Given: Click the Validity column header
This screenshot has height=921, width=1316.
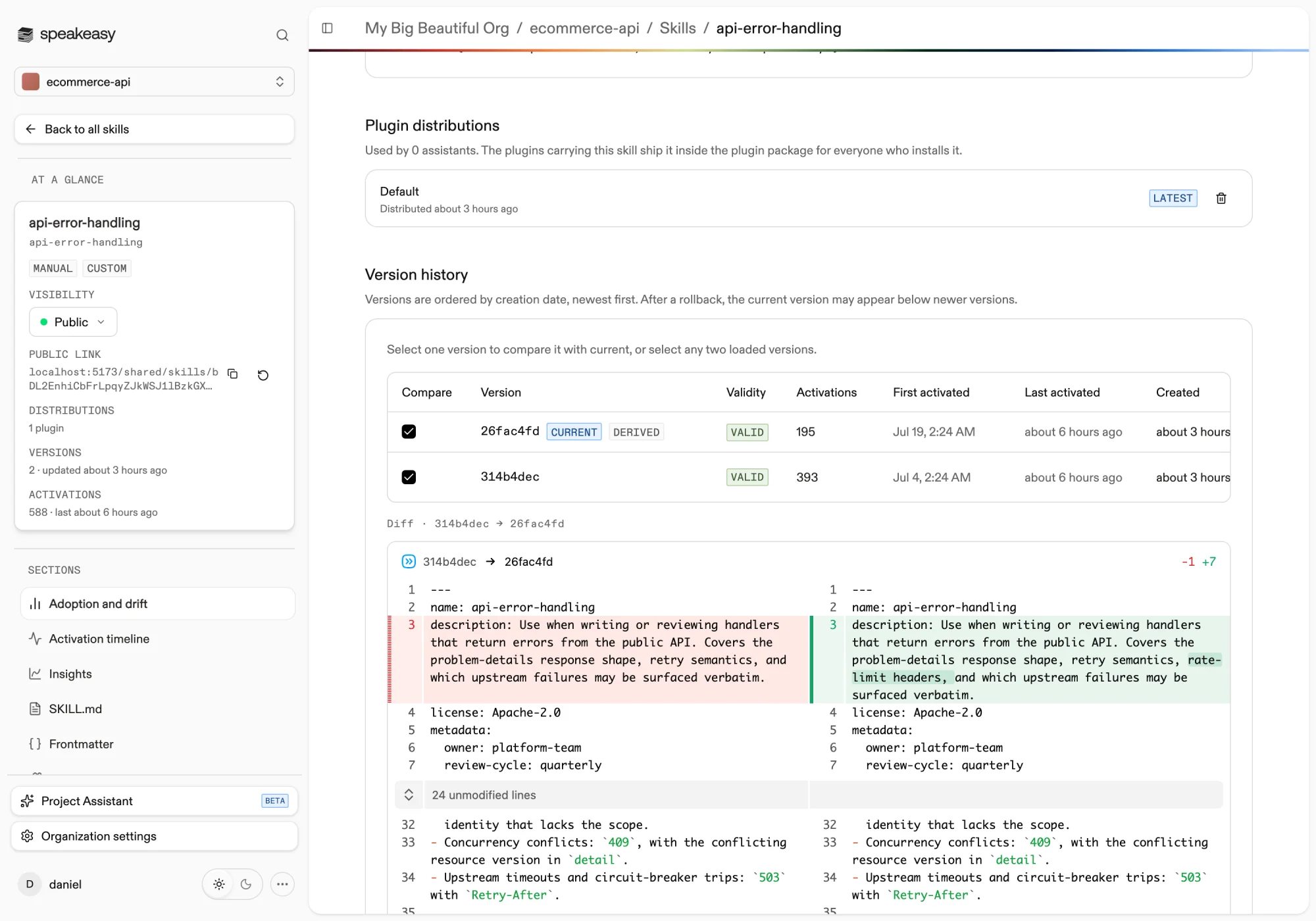Looking at the screenshot, I should [x=746, y=392].
